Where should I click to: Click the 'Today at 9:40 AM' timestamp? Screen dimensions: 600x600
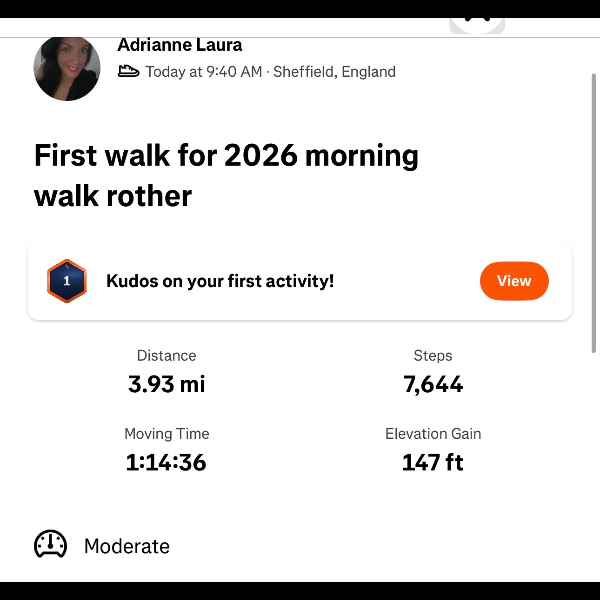pos(204,72)
